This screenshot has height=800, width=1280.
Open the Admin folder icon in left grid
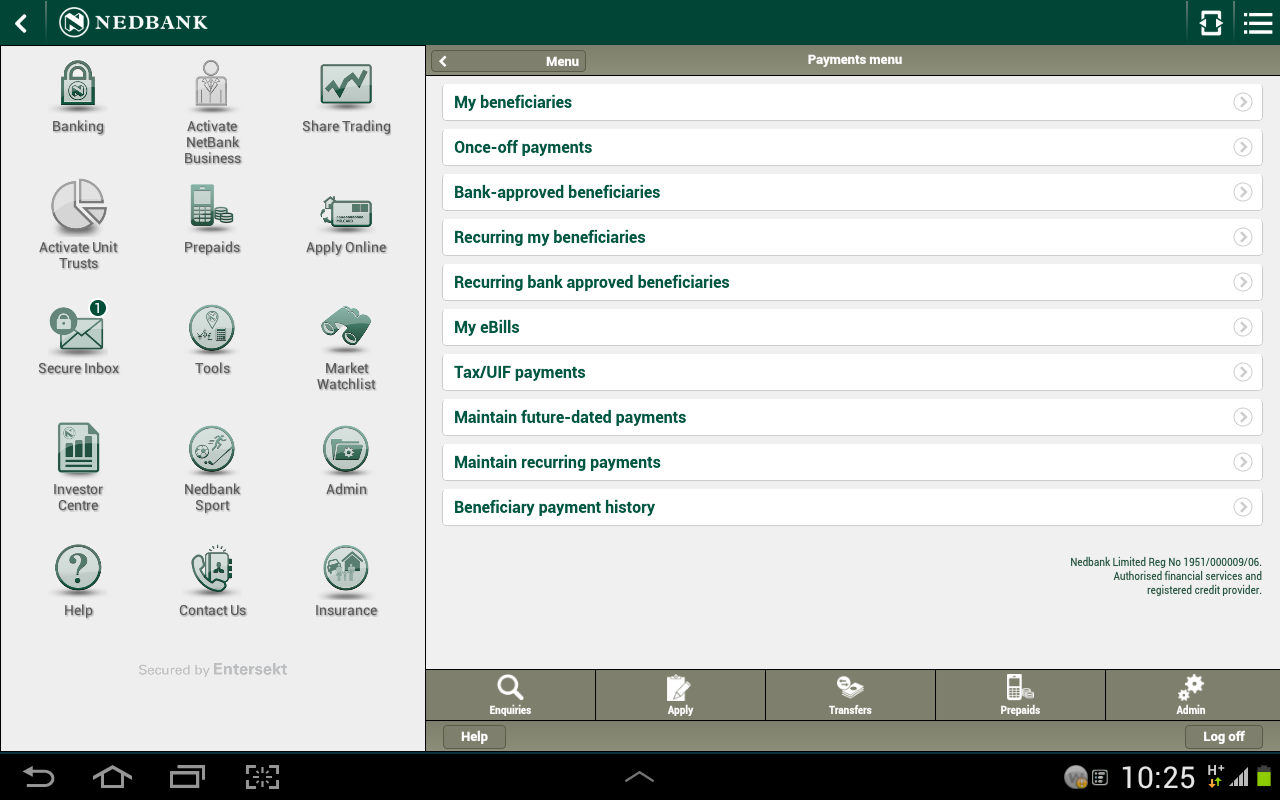(x=346, y=449)
